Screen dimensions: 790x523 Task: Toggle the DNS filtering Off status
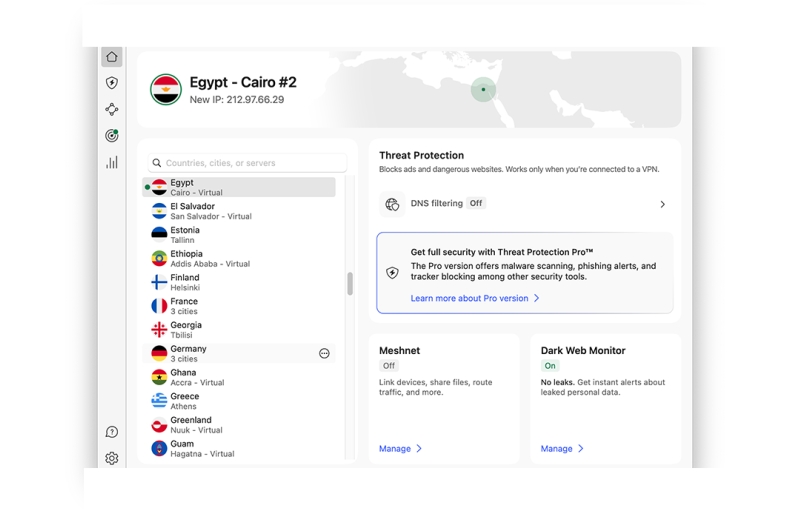click(x=476, y=204)
